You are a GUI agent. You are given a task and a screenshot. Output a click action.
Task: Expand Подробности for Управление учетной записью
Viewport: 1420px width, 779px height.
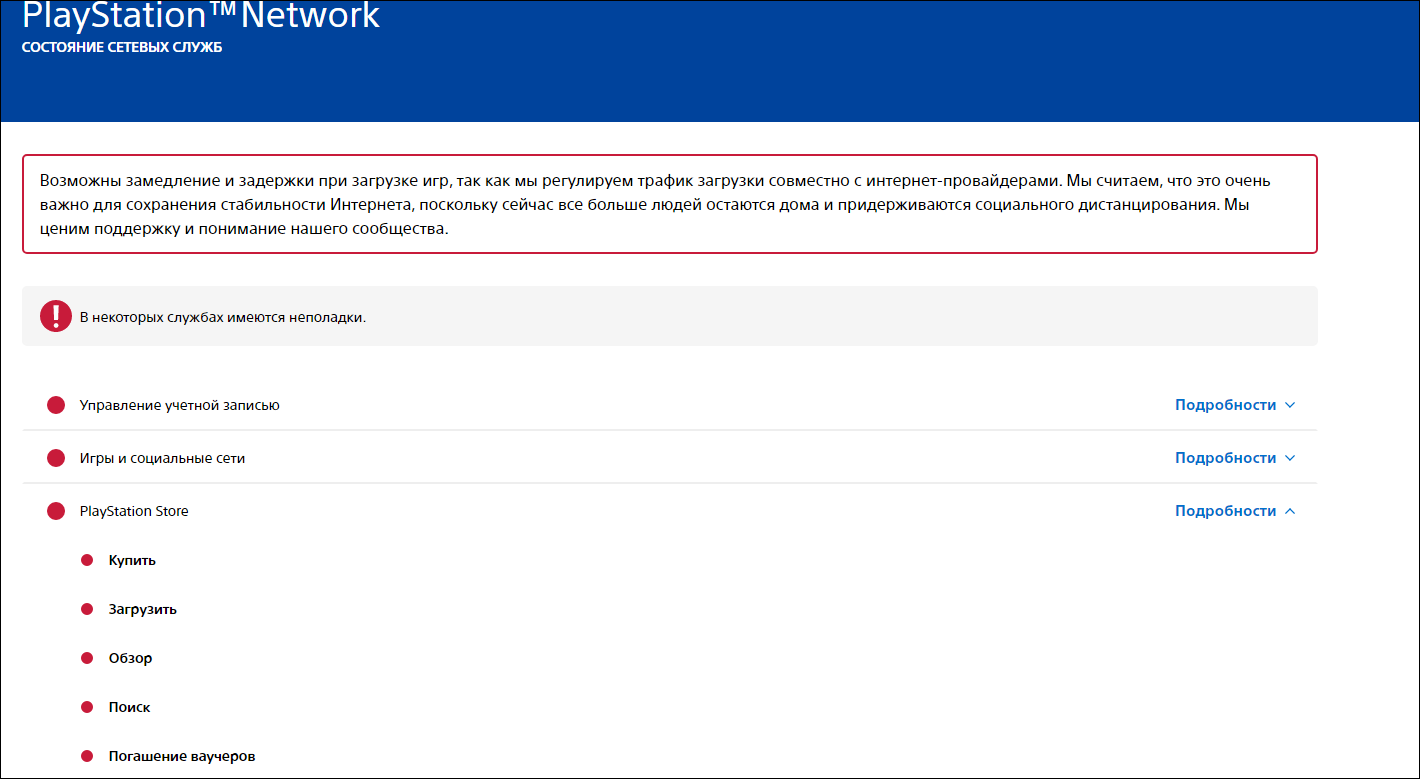pos(1234,405)
